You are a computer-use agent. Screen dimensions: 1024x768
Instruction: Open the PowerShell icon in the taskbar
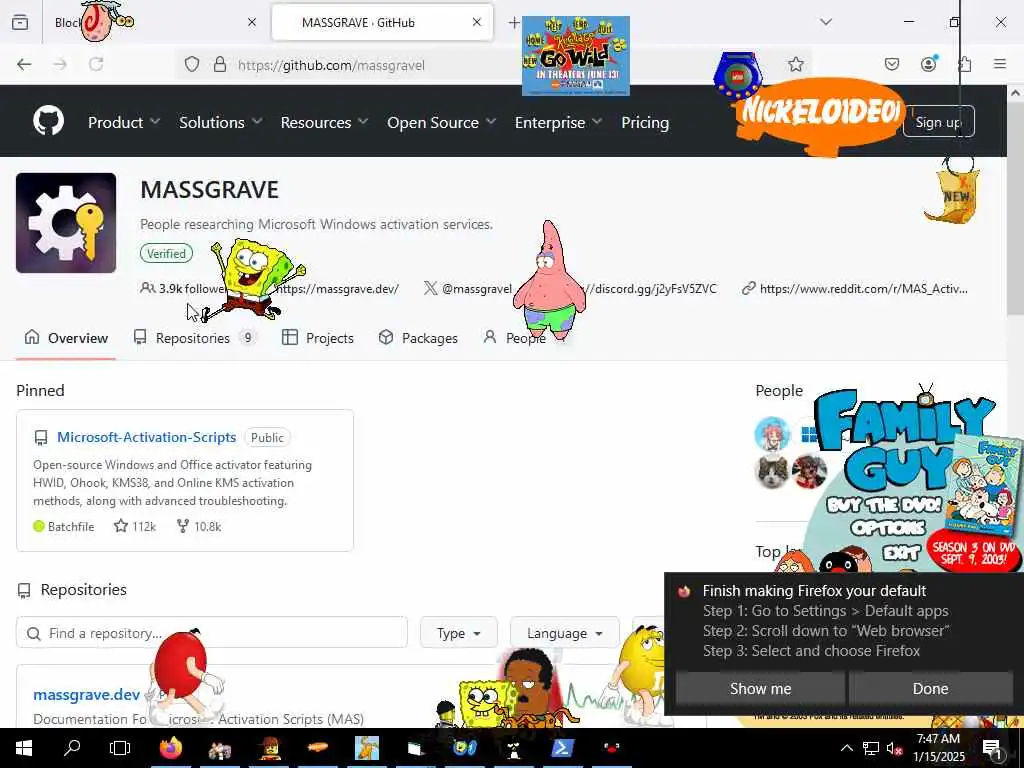click(x=563, y=748)
